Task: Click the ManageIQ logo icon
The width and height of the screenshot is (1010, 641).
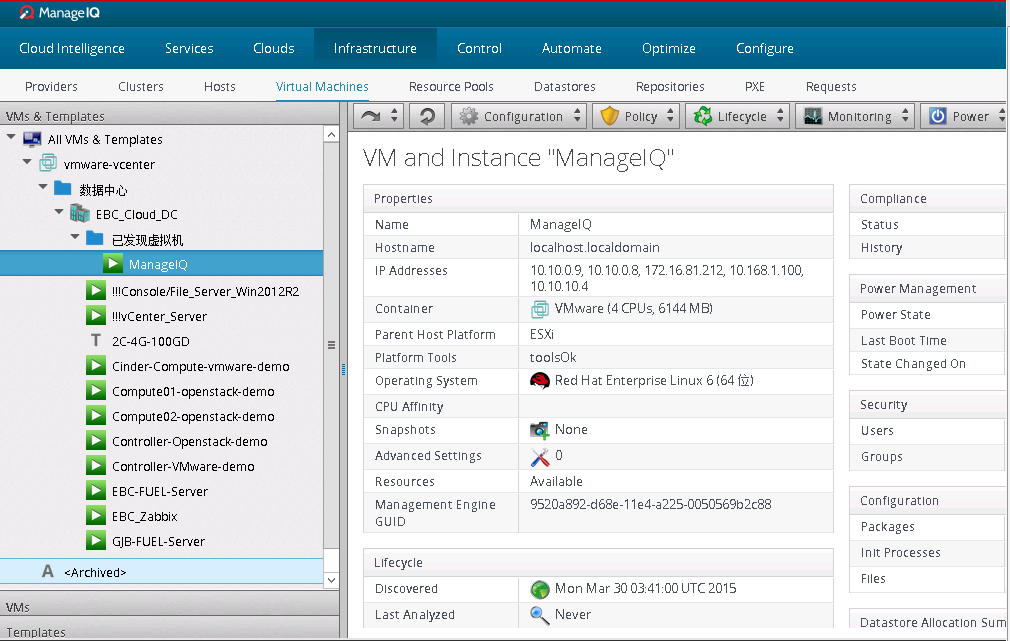Action: [x=26, y=12]
